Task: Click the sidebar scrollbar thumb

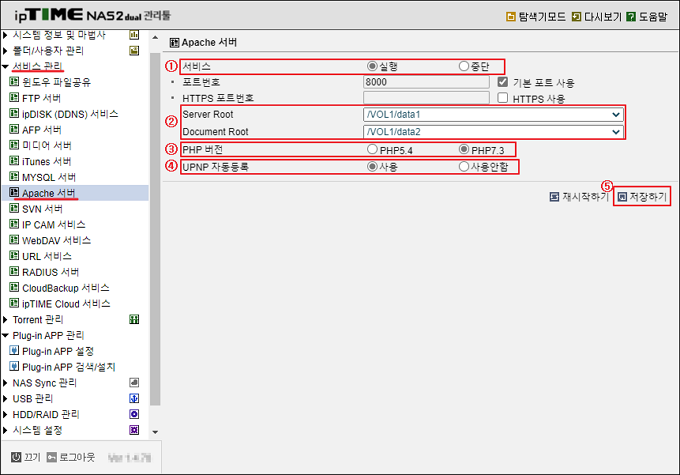Action: point(155,229)
